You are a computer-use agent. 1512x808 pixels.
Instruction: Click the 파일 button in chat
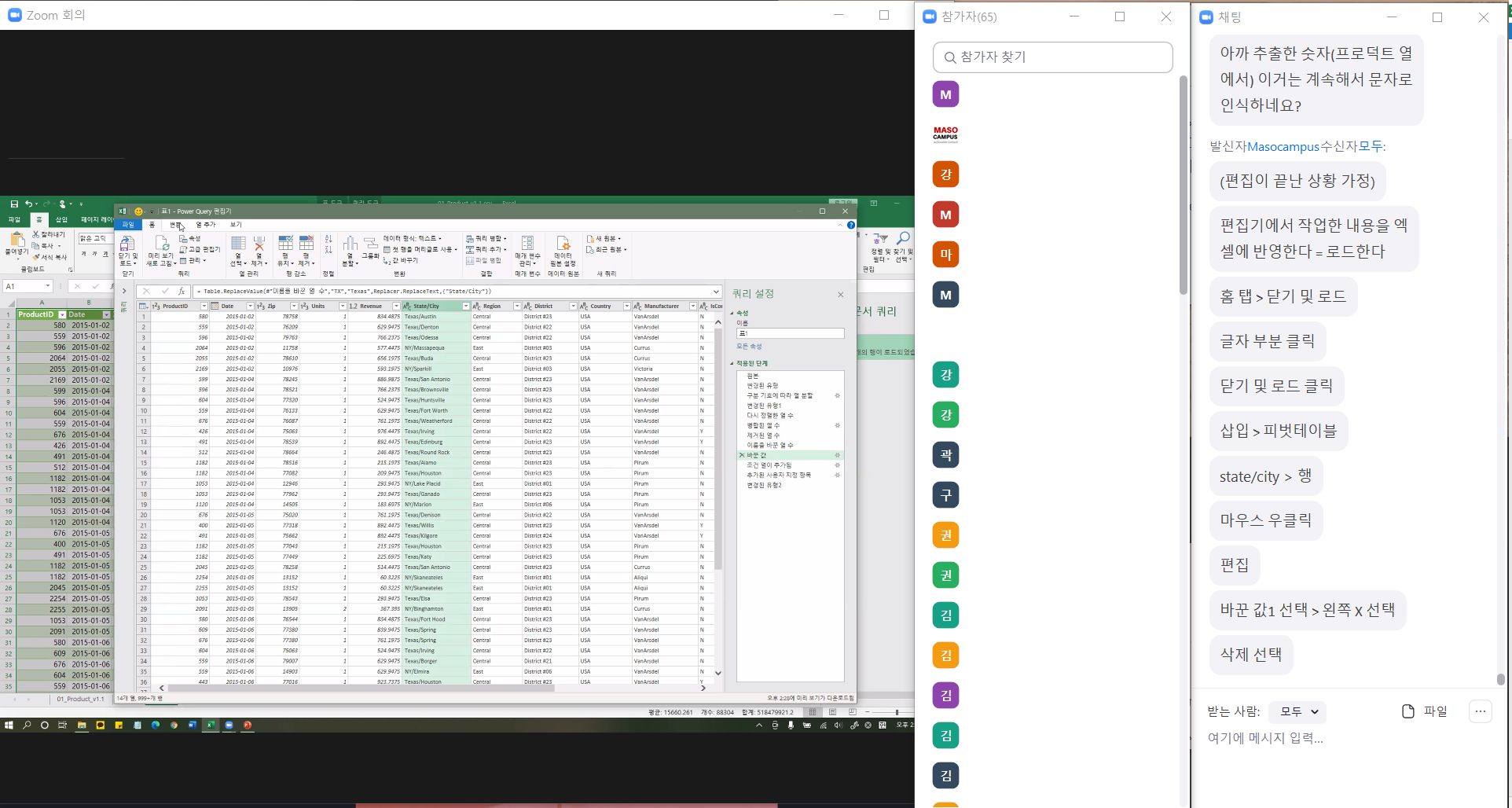click(x=1425, y=711)
